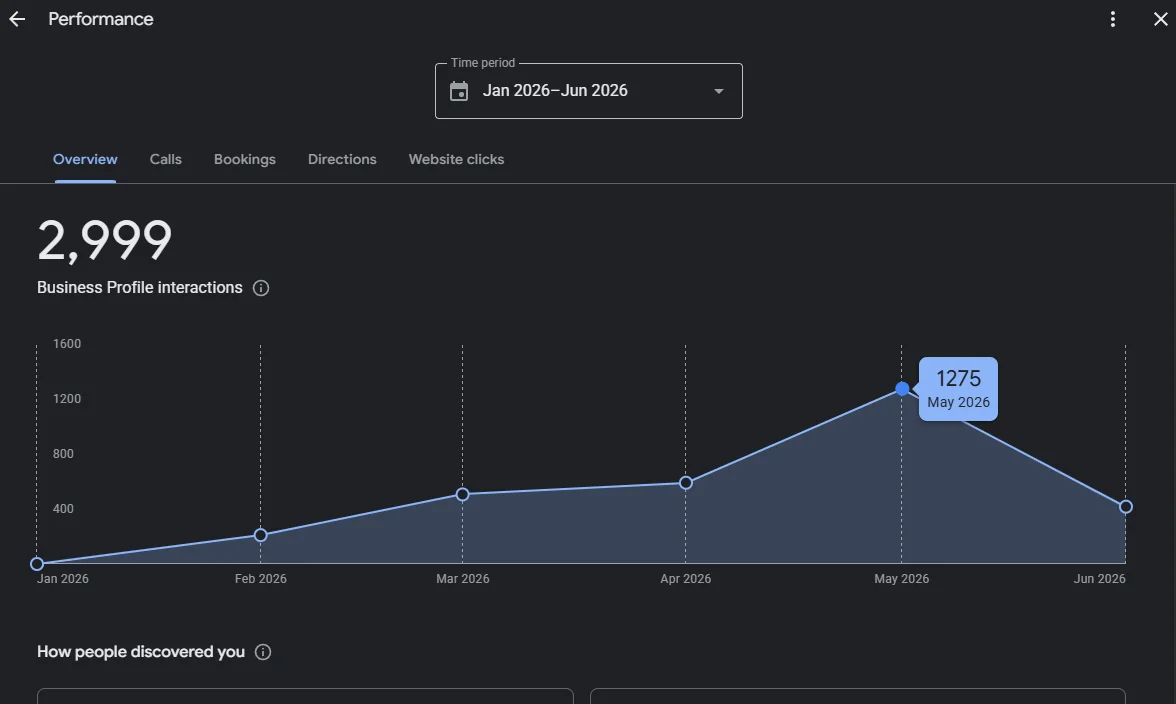Close the Performance panel with X
The image size is (1176, 704).
click(1160, 19)
